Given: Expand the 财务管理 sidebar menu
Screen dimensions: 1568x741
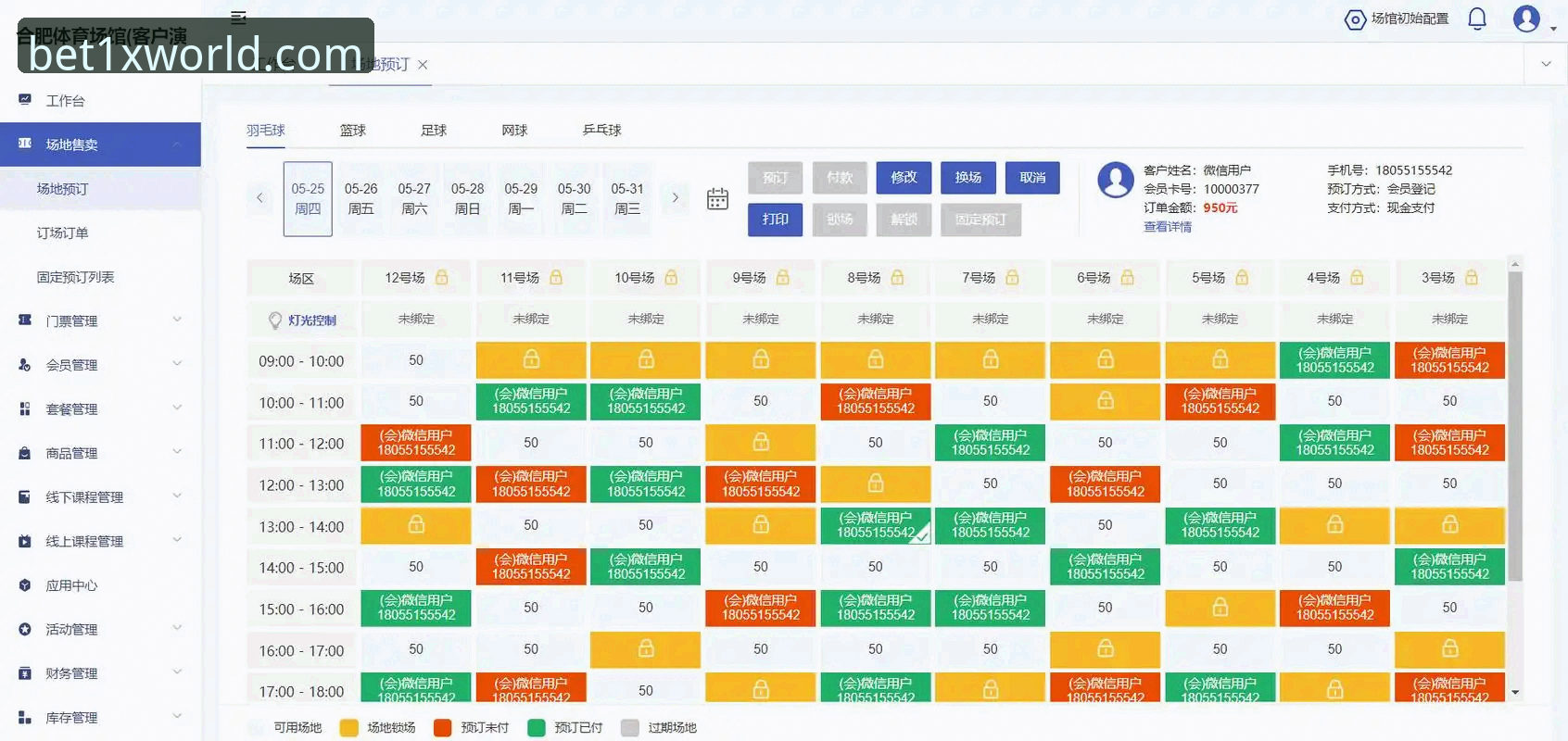Looking at the screenshot, I should pos(176,672).
